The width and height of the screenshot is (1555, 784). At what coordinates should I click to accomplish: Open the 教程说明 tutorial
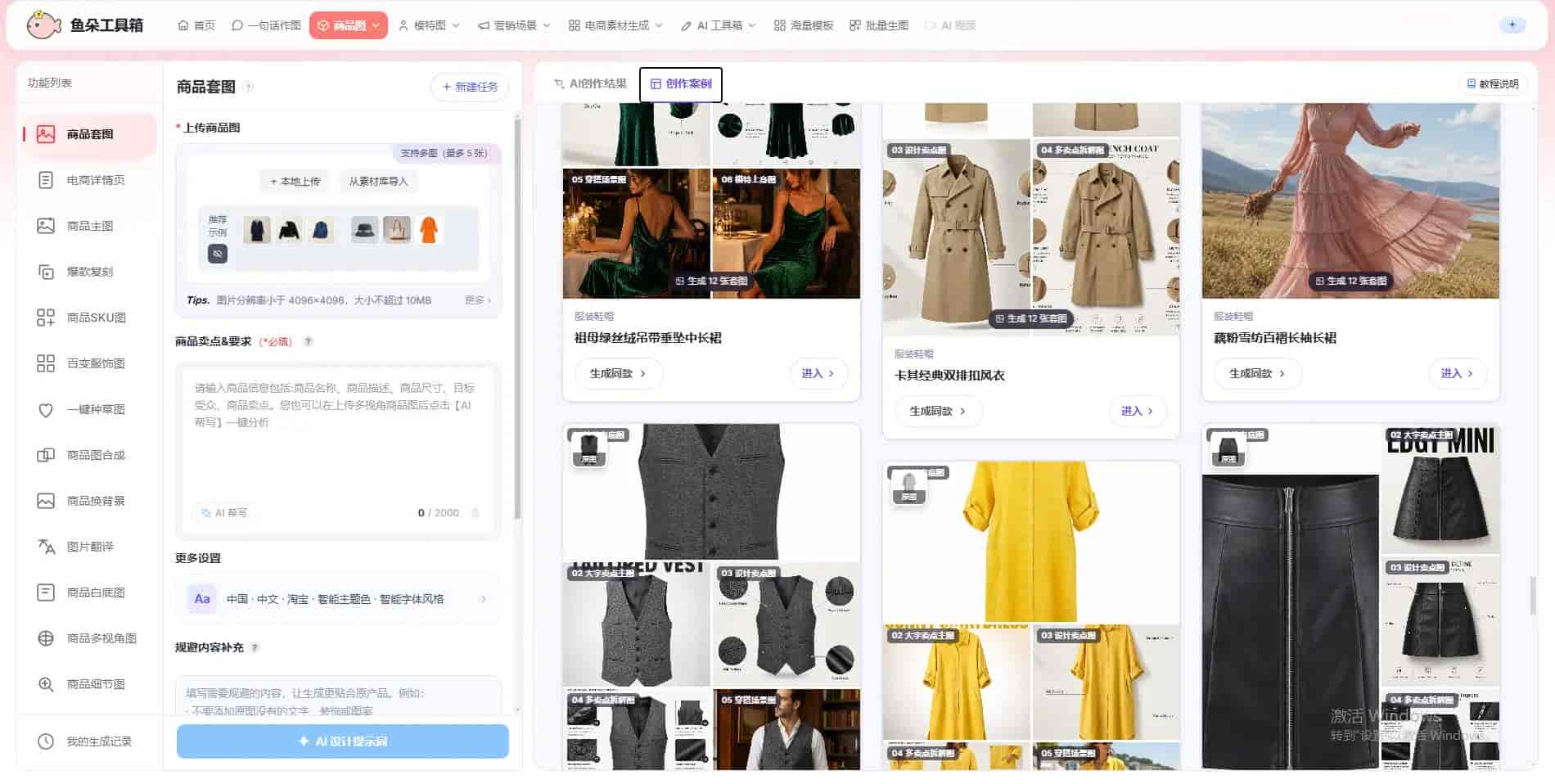coord(1493,83)
